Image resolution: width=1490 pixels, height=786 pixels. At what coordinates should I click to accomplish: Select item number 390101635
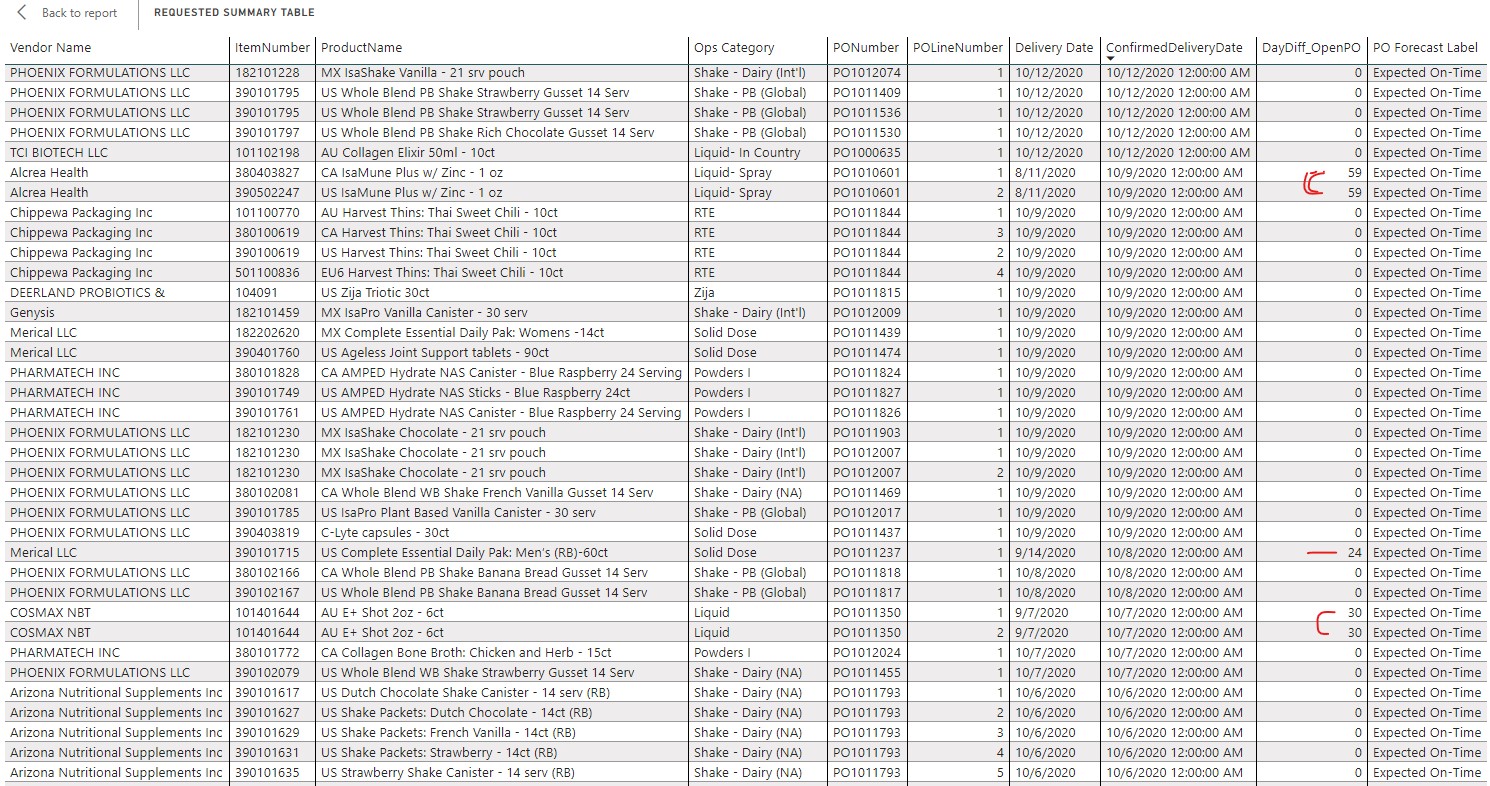tap(267, 772)
